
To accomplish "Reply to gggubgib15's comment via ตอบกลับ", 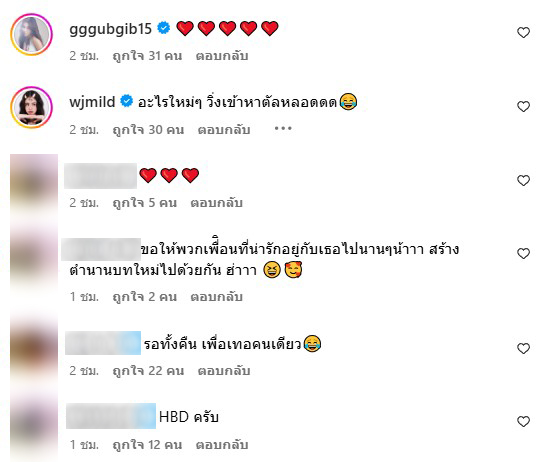I will click(222, 56).
